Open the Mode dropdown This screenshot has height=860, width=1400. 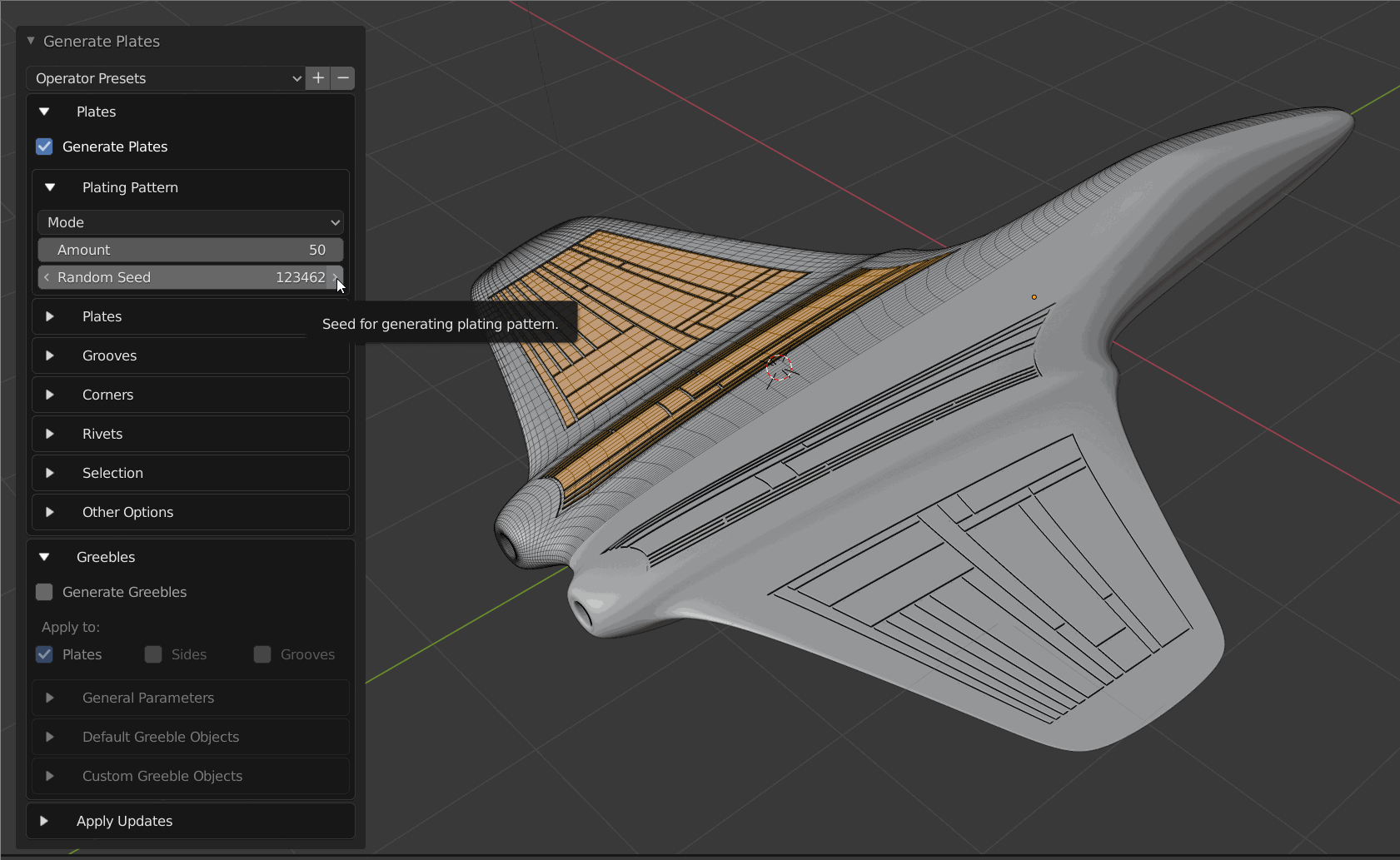pyautogui.click(x=191, y=222)
